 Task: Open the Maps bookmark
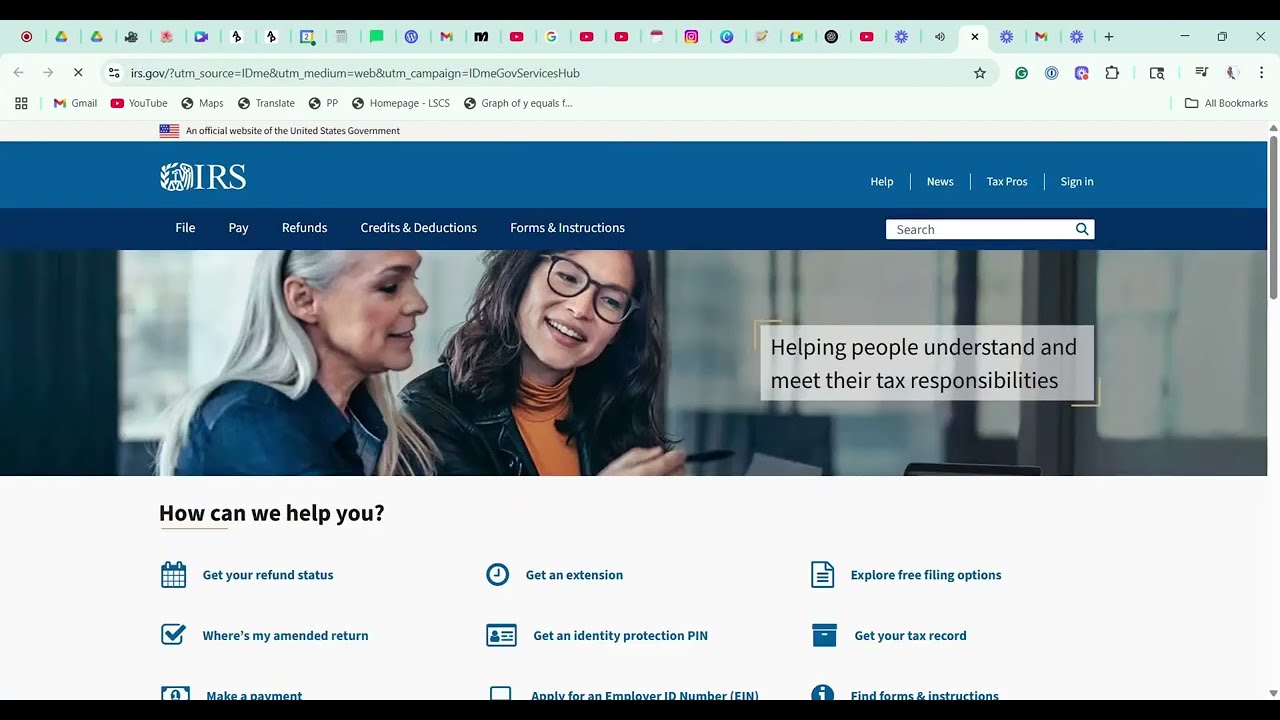click(x=202, y=103)
